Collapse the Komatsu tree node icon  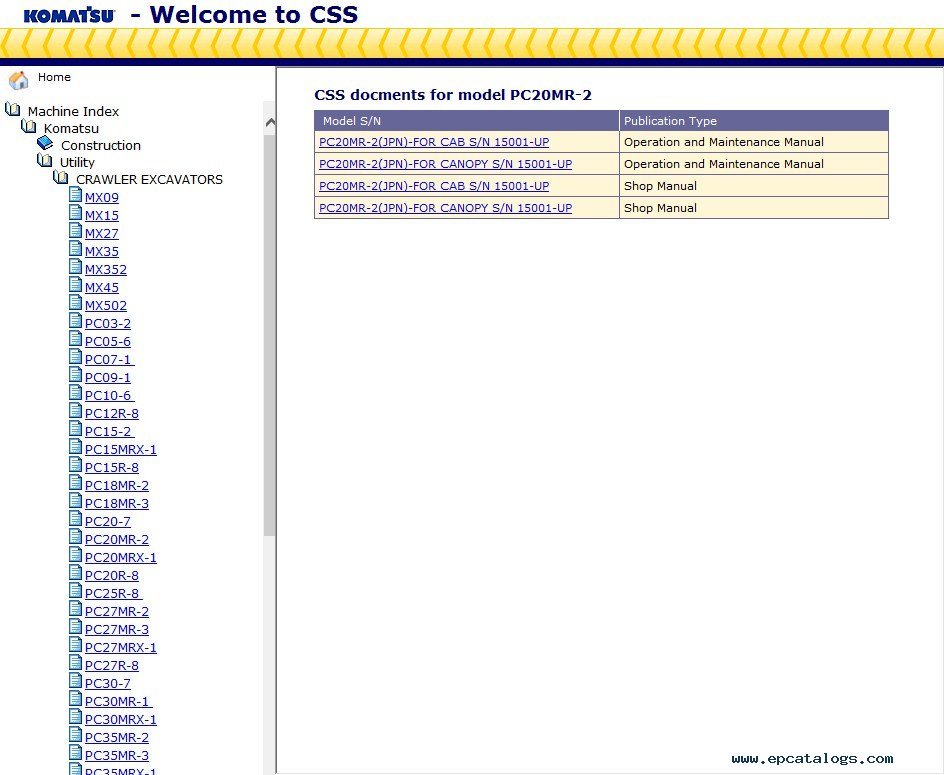28,126
